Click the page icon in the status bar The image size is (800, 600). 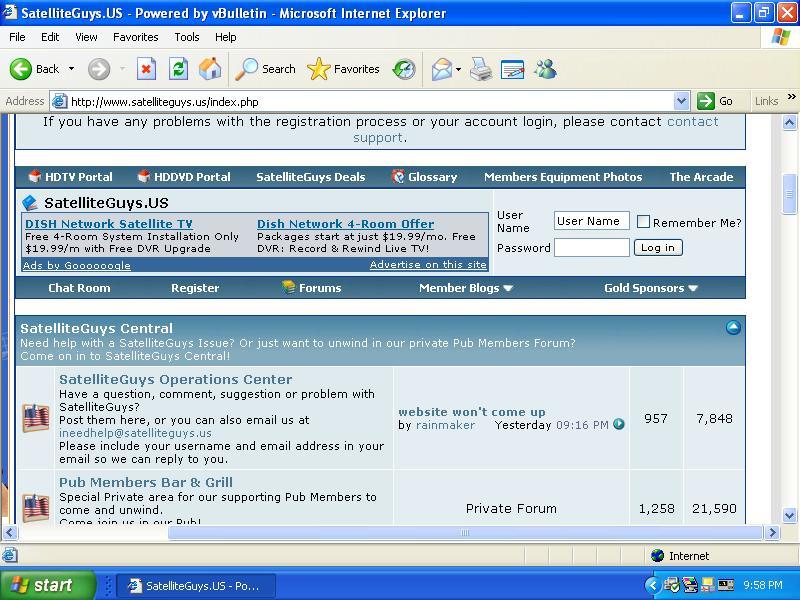(10, 555)
